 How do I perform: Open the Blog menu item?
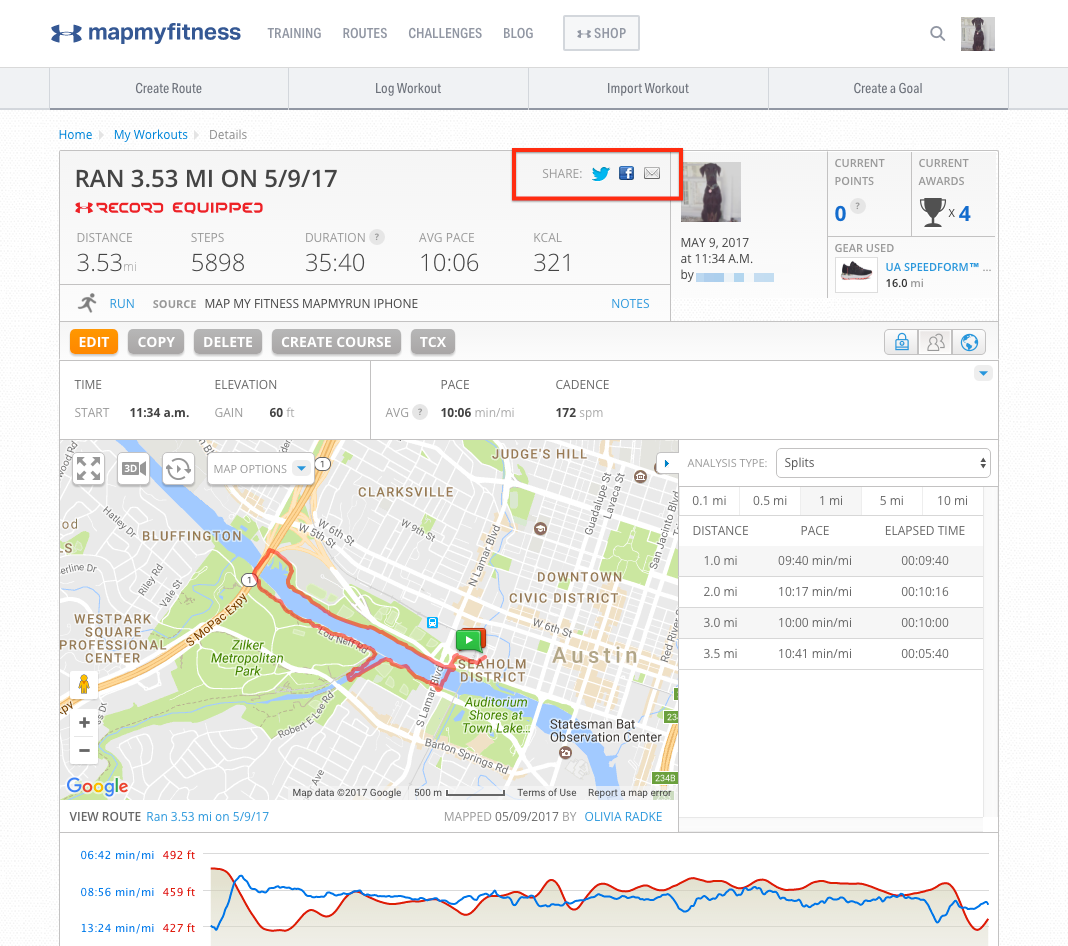click(518, 33)
